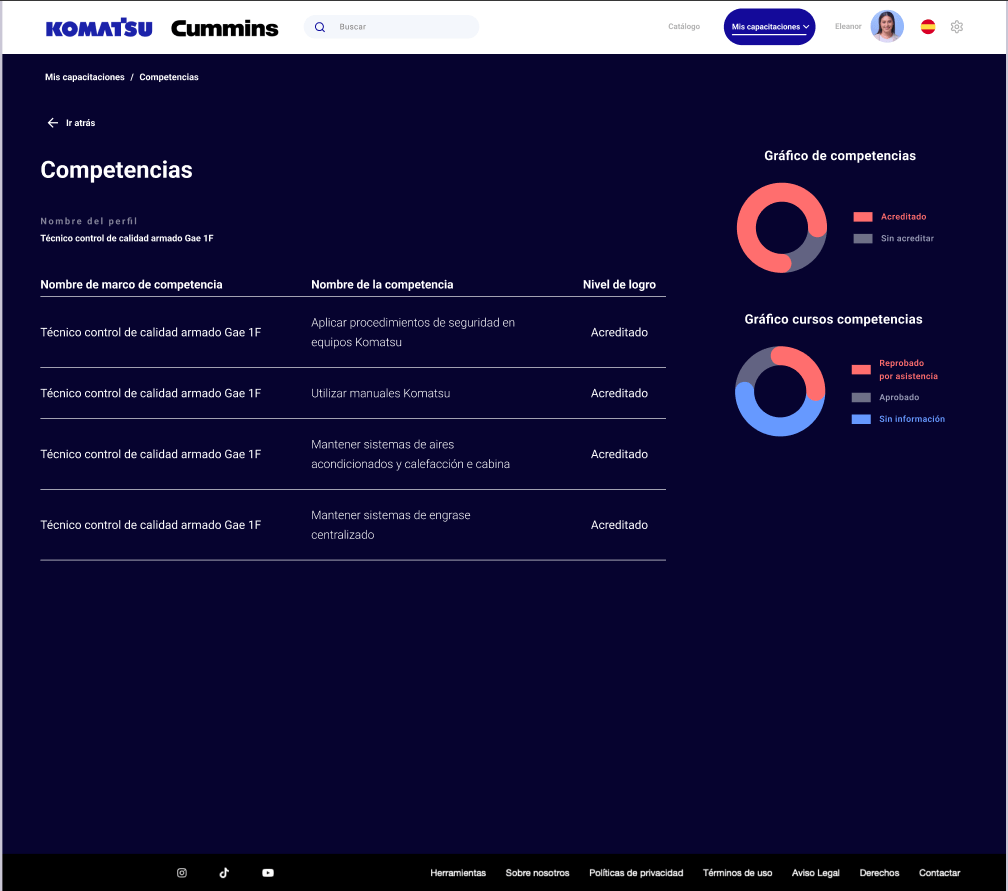This screenshot has height=891, width=1008.
Task: Click Eleanor's profile avatar
Action: pos(887,27)
